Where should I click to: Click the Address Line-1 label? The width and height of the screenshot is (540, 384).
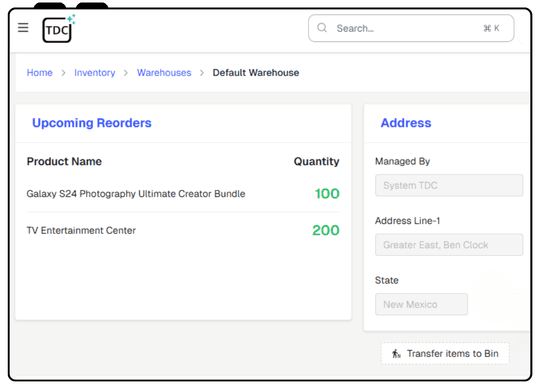[407, 221]
